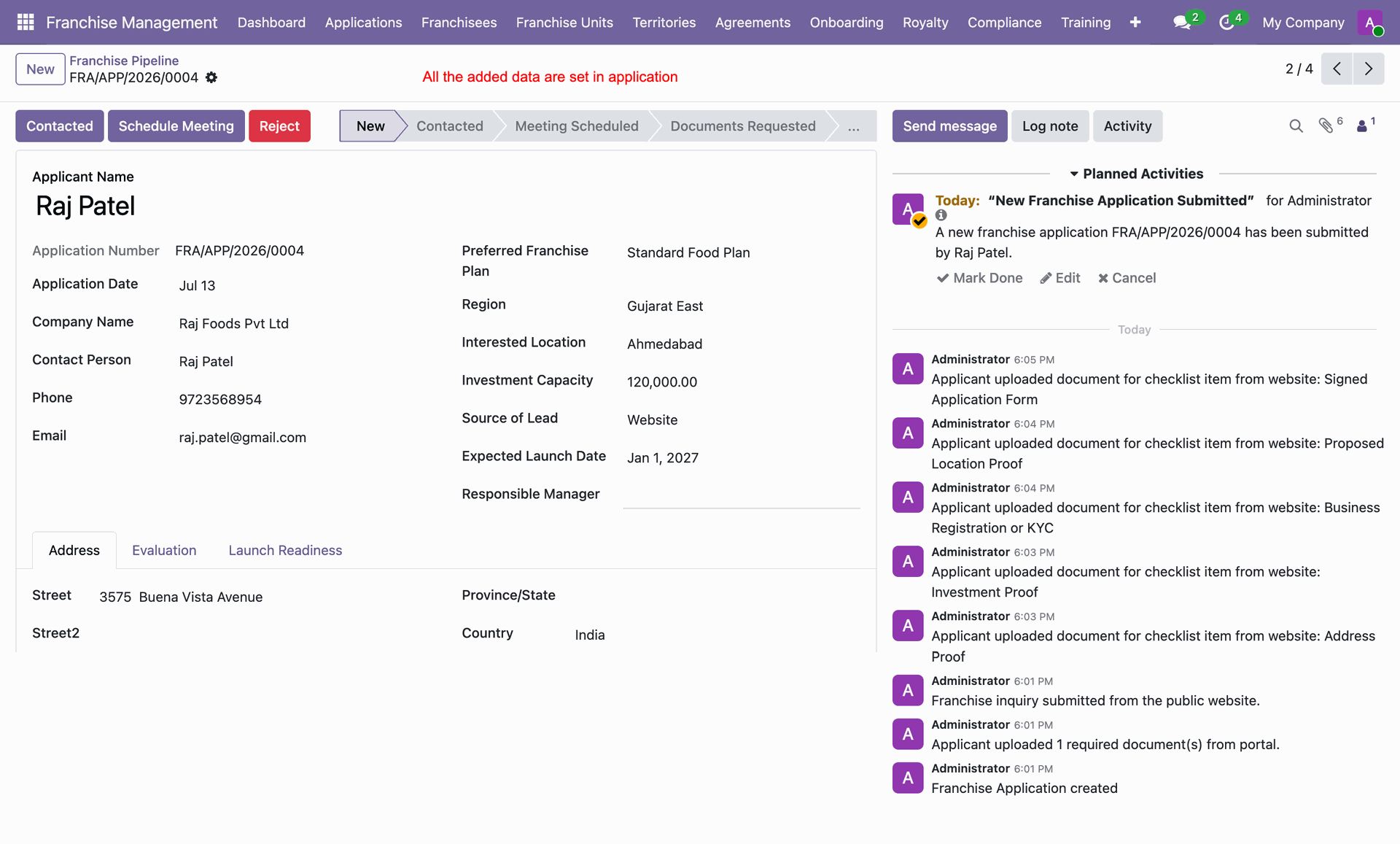This screenshot has height=844, width=1400.
Task: Click the Schedule Meeting button
Action: 176,126
